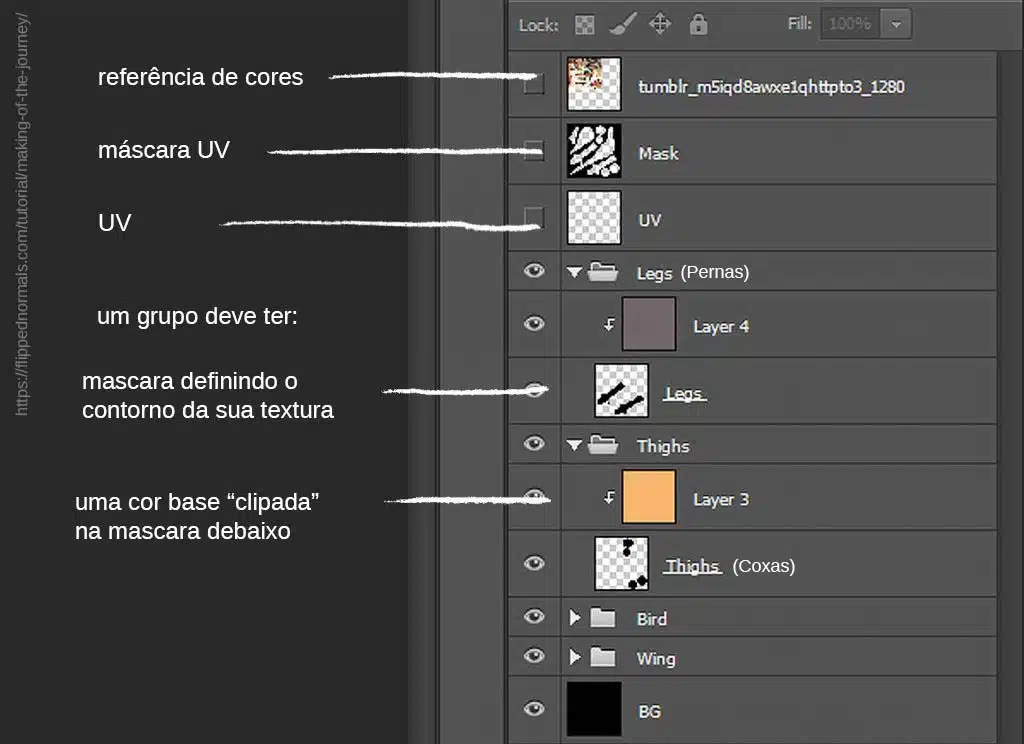Screen dimensions: 1024x744
Task: Open the Fill percentage dropdown
Action: point(896,24)
